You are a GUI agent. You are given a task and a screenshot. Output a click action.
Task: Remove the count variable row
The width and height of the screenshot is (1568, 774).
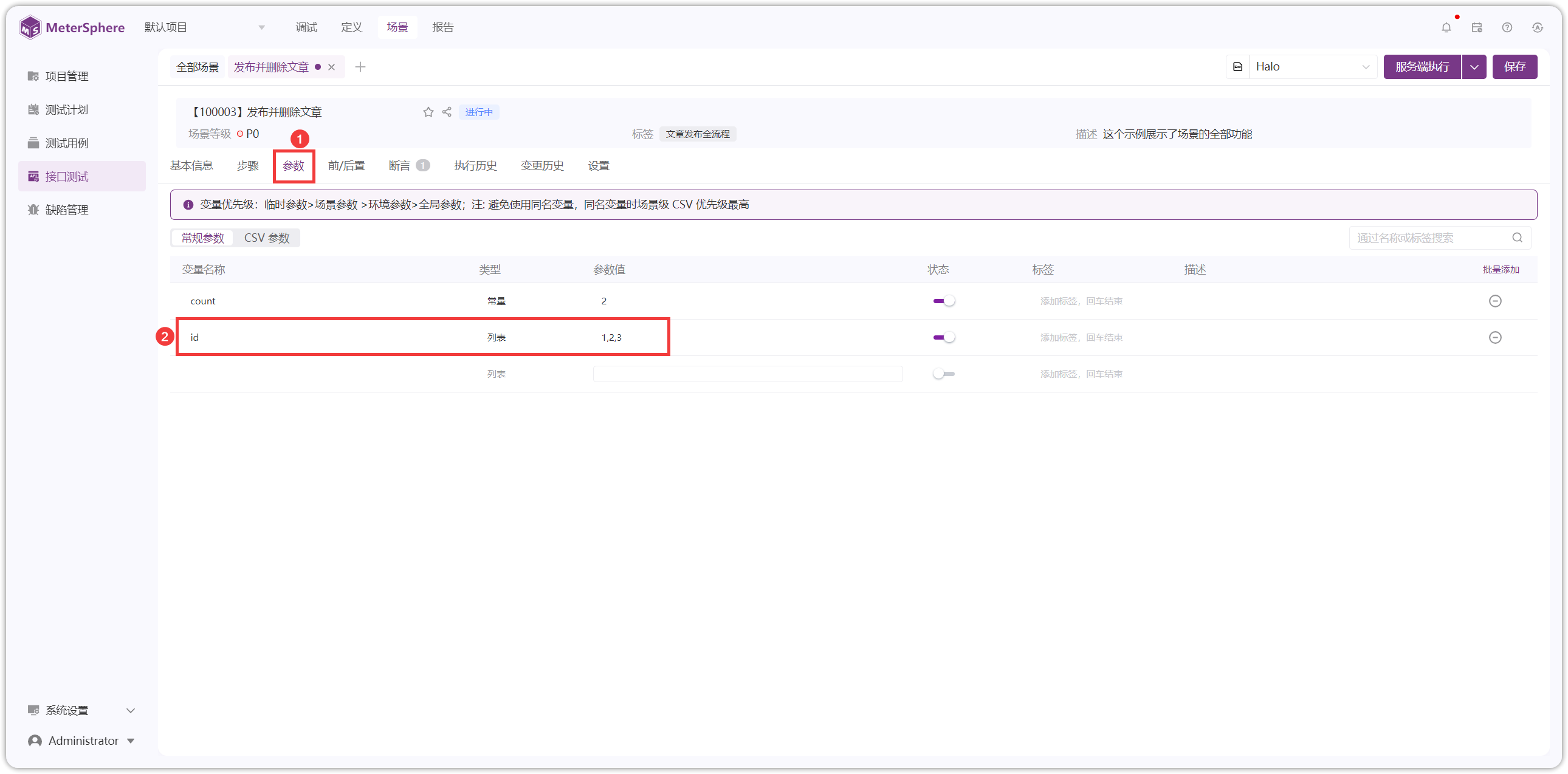click(x=1494, y=301)
